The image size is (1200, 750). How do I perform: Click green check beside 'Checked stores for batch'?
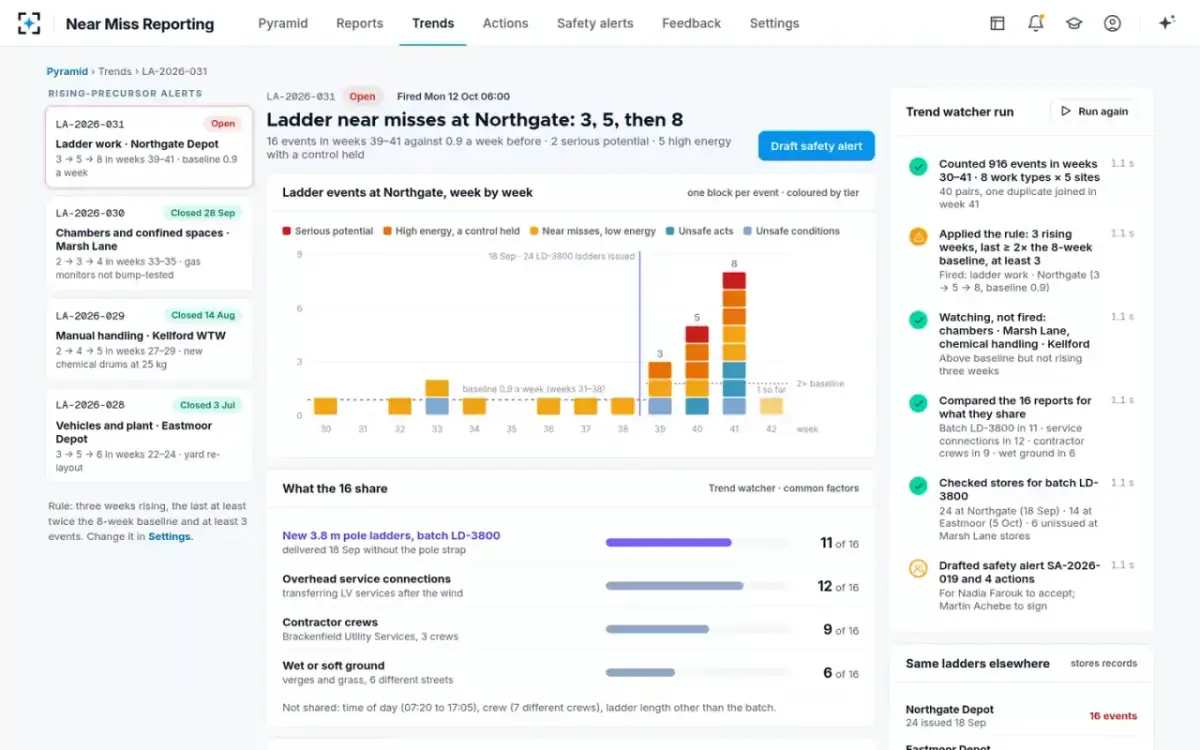(x=918, y=485)
